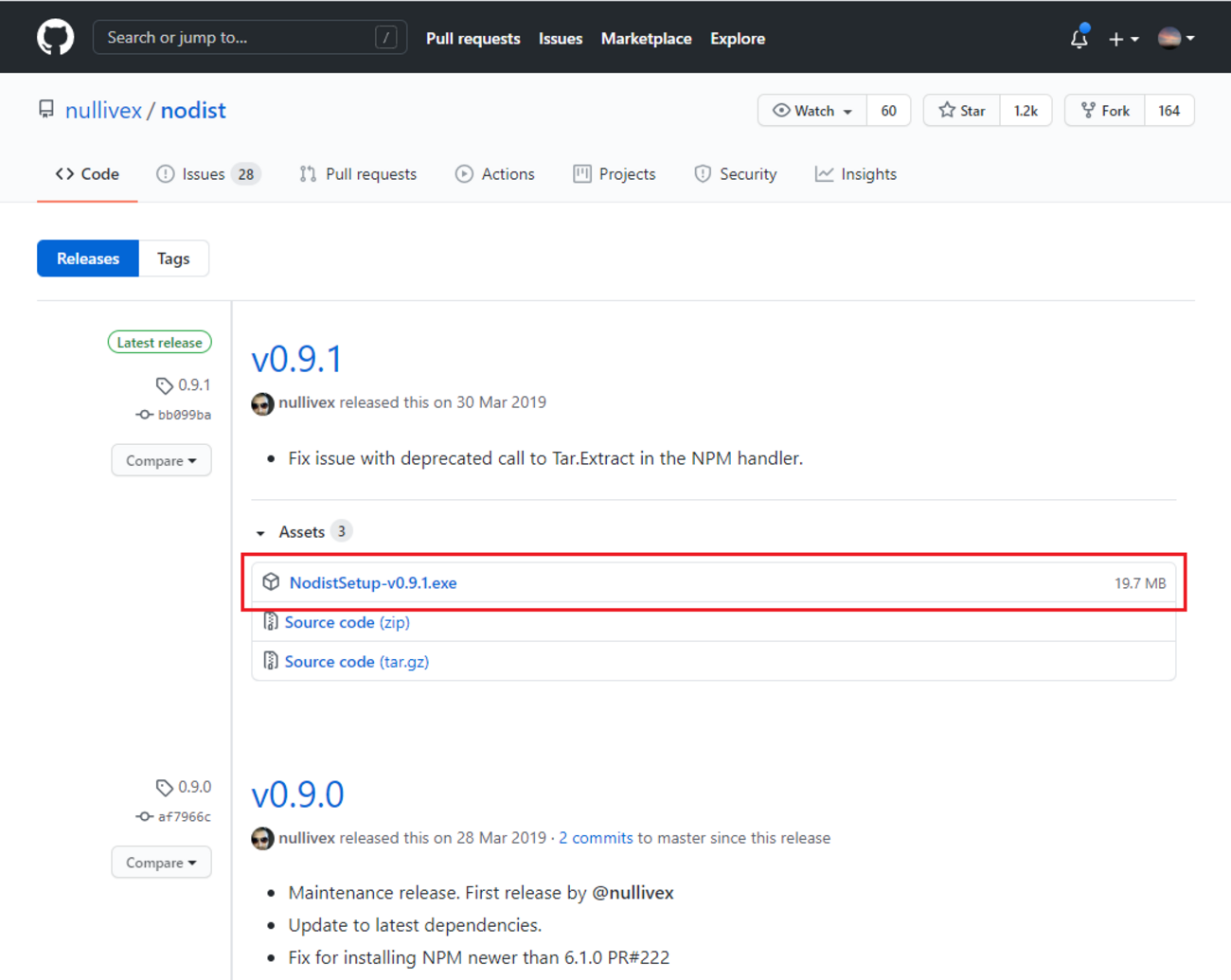Click the 0.9.1 tag icon
The image size is (1231, 980).
pyautogui.click(x=164, y=385)
